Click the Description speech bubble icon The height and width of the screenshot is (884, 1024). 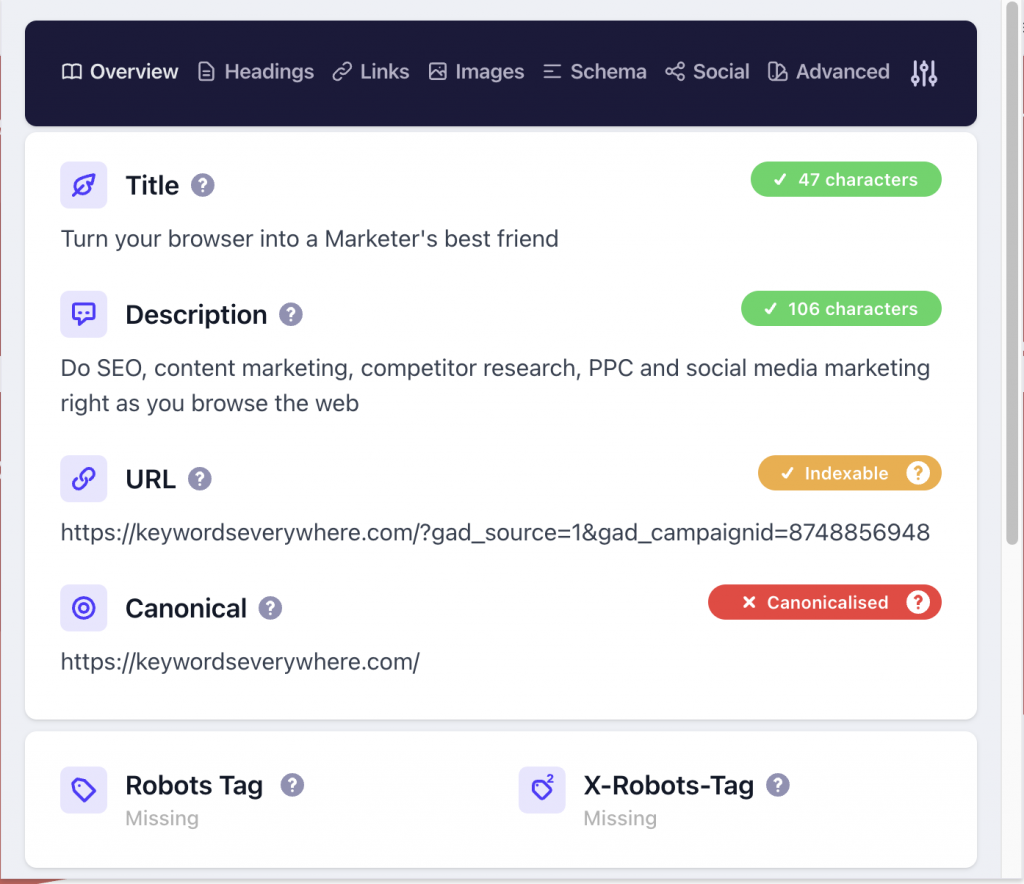[x=84, y=315]
